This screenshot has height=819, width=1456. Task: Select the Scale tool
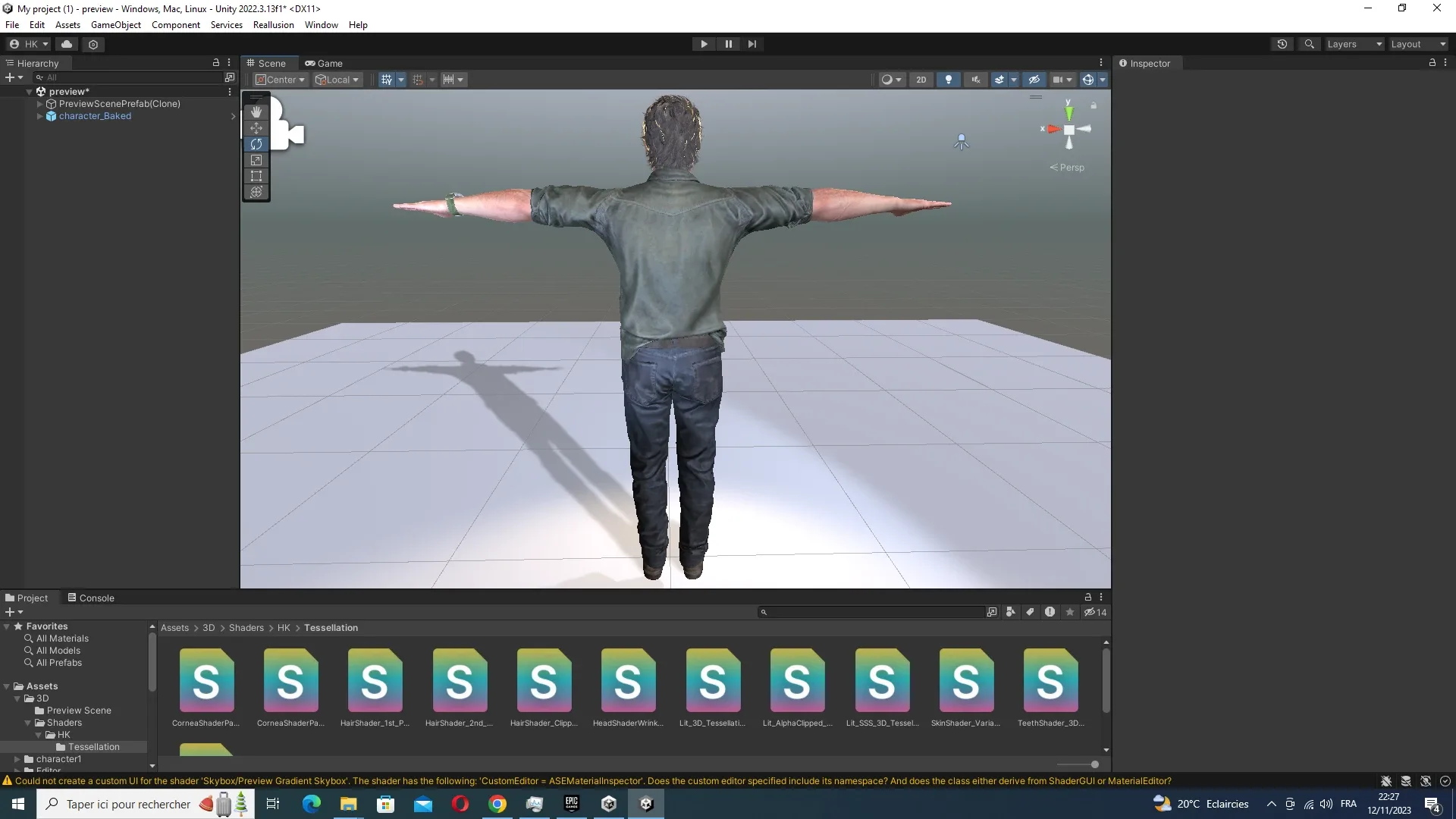pos(256,160)
